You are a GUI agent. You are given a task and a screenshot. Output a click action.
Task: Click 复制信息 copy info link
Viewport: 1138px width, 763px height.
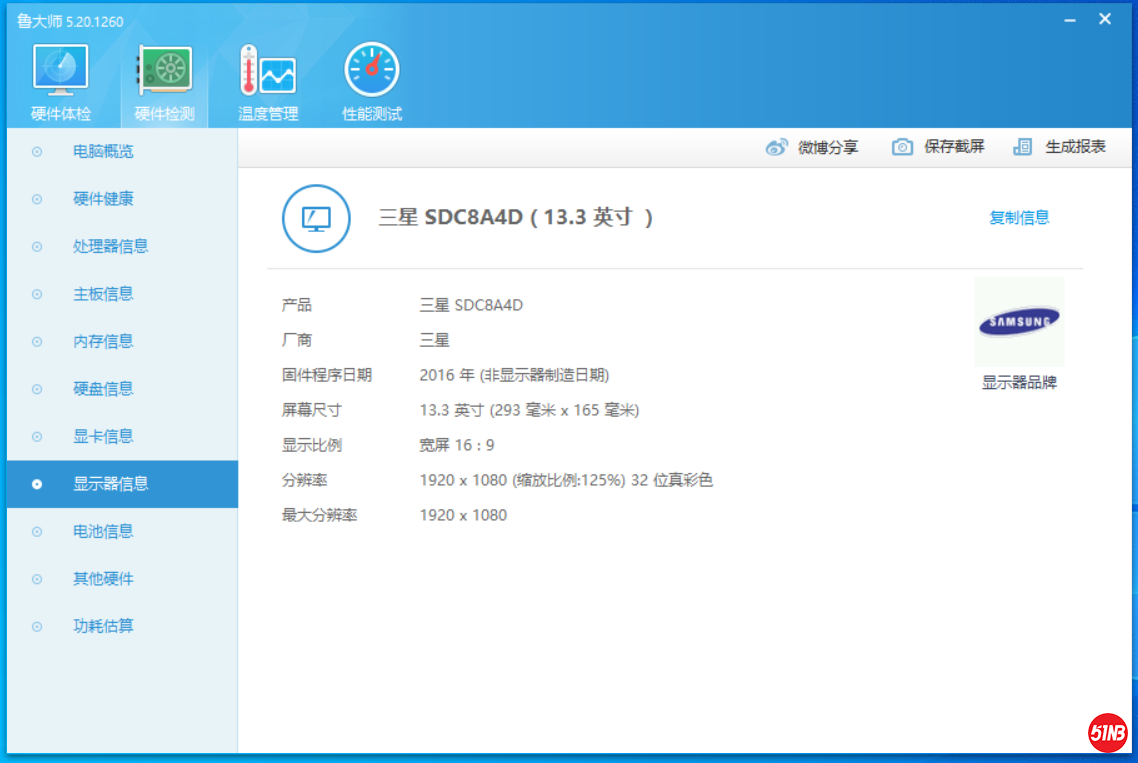[1019, 218]
